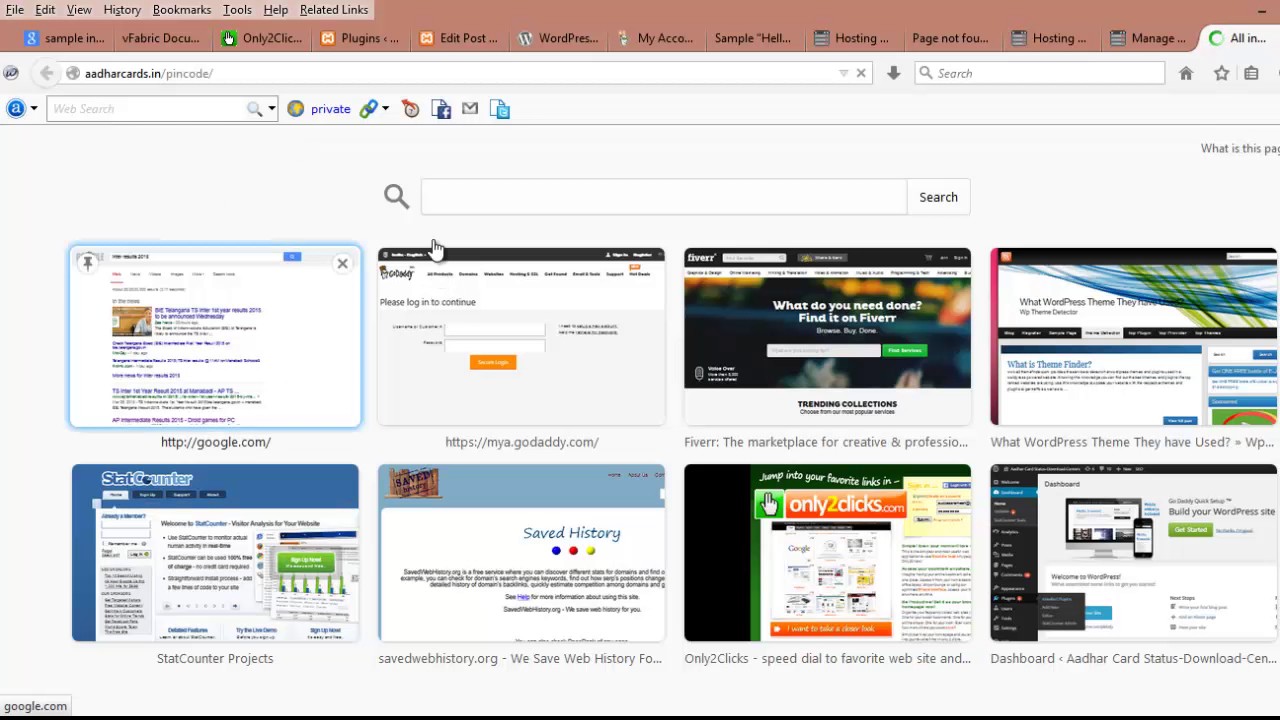1280x720 pixels.
Task: Remove the google.com tile with its X
Action: tap(342, 264)
